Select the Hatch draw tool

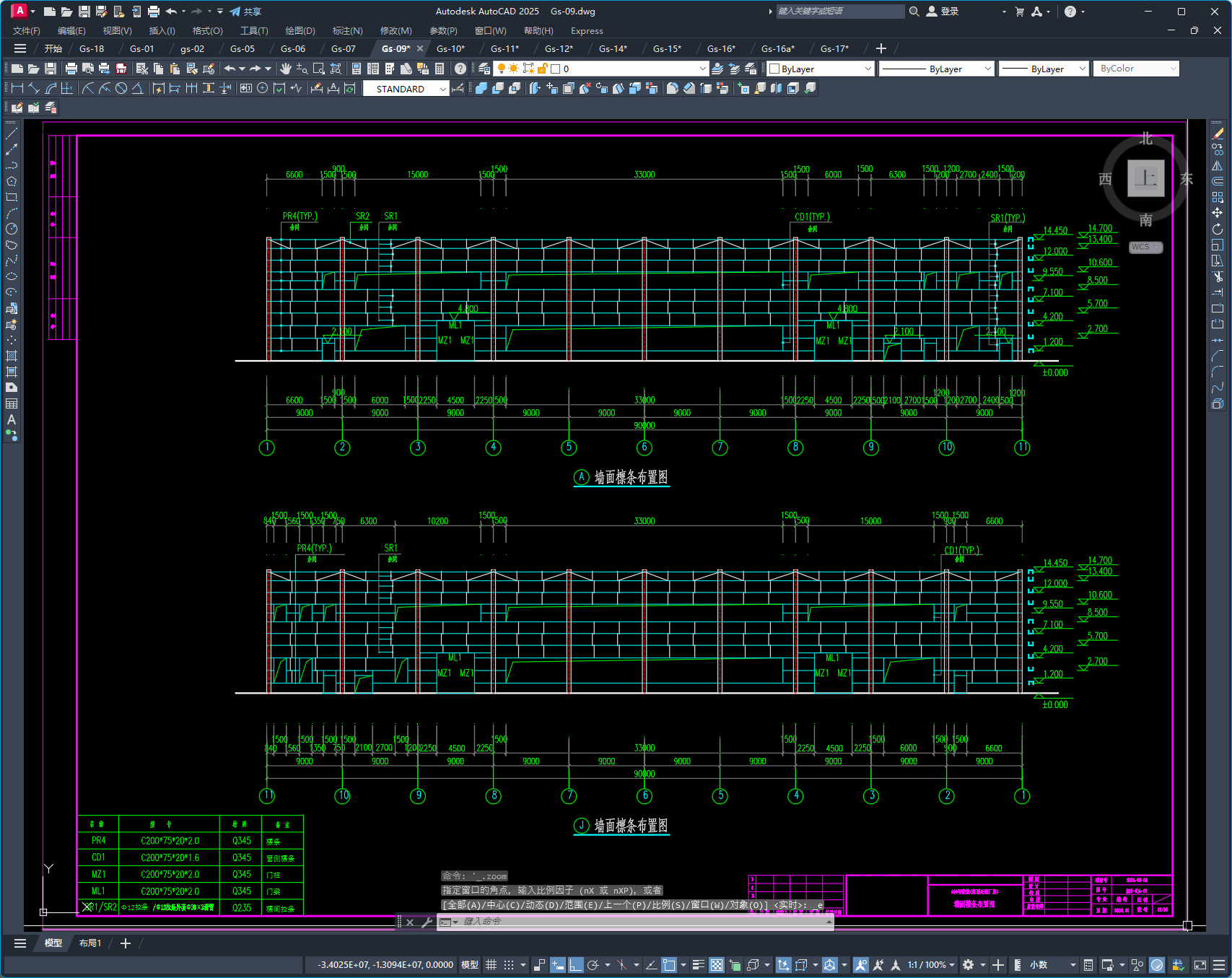pyautogui.click(x=12, y=356)
